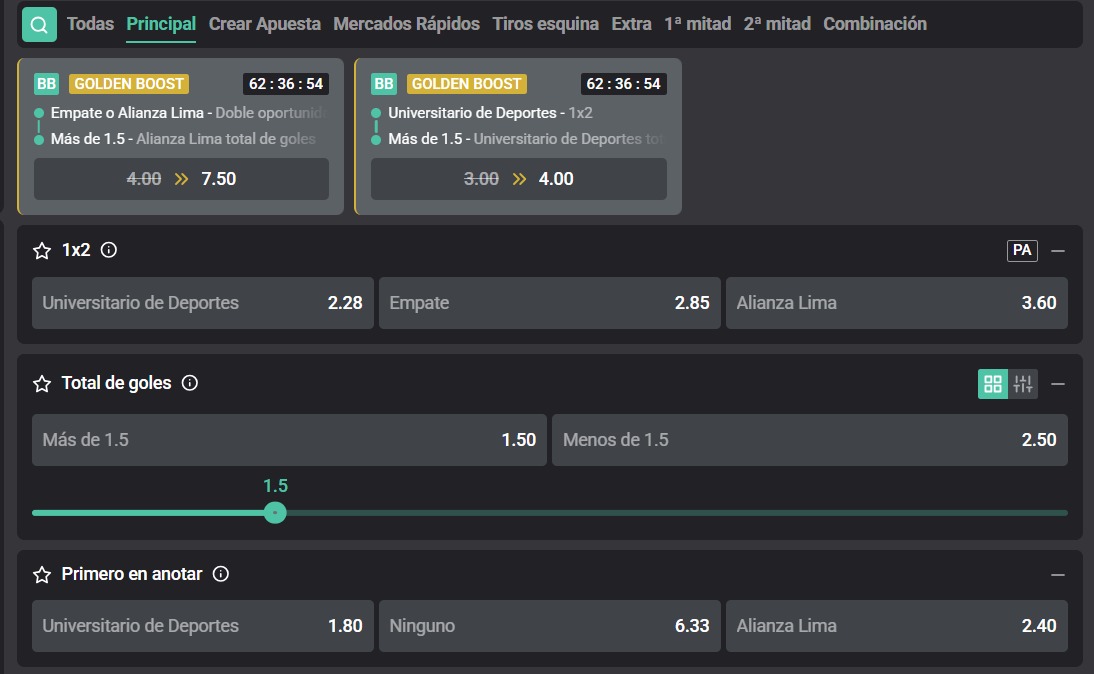The height and width of the screenshot is (674, 1094).
Task: Show info for the 1x2 market
Action: (109, 250)
